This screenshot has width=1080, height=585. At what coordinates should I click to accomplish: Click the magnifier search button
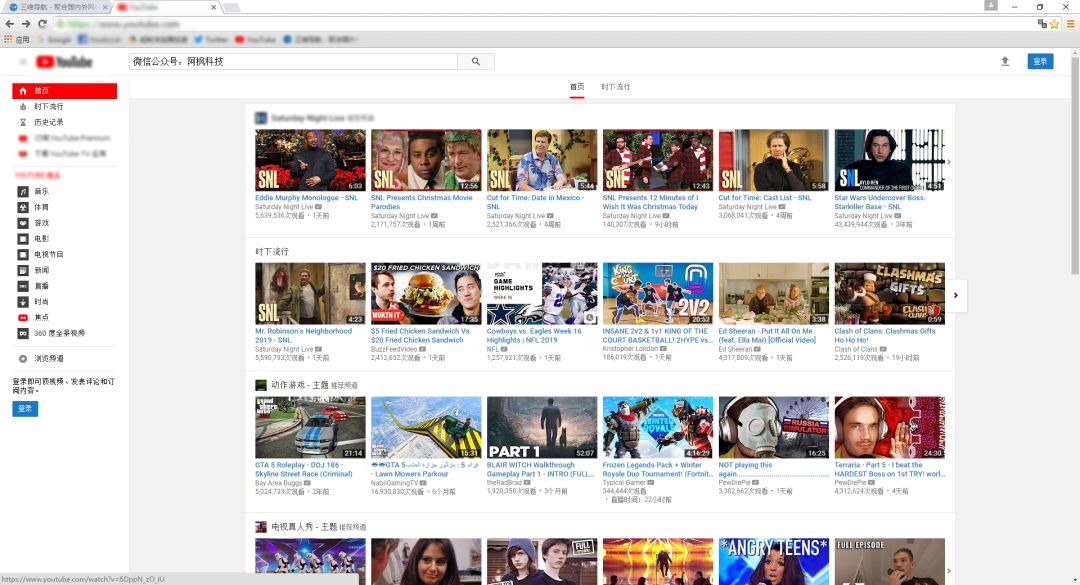click(476, 61)
